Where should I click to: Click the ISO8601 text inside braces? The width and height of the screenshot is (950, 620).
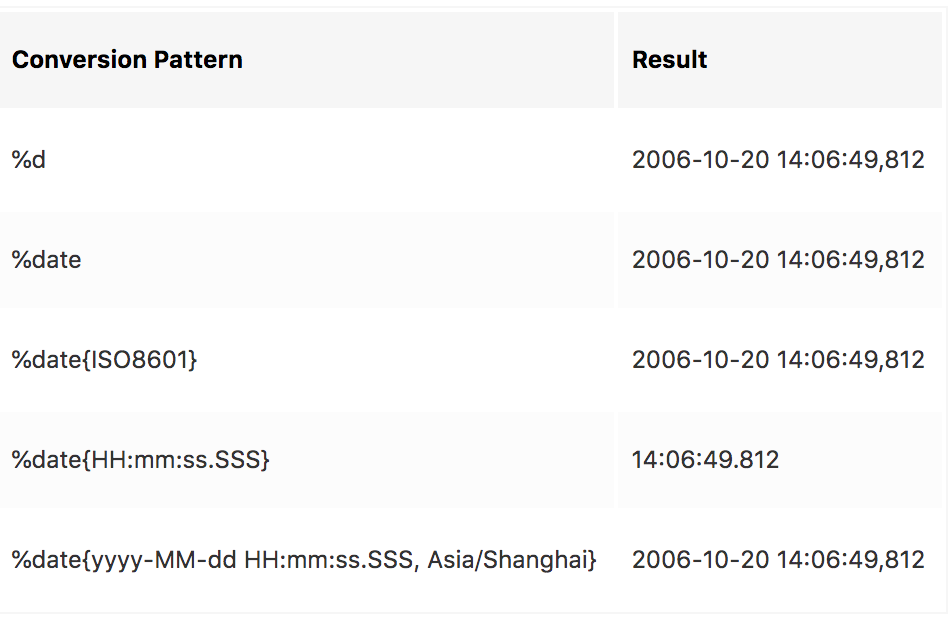(x=141, y=360)
